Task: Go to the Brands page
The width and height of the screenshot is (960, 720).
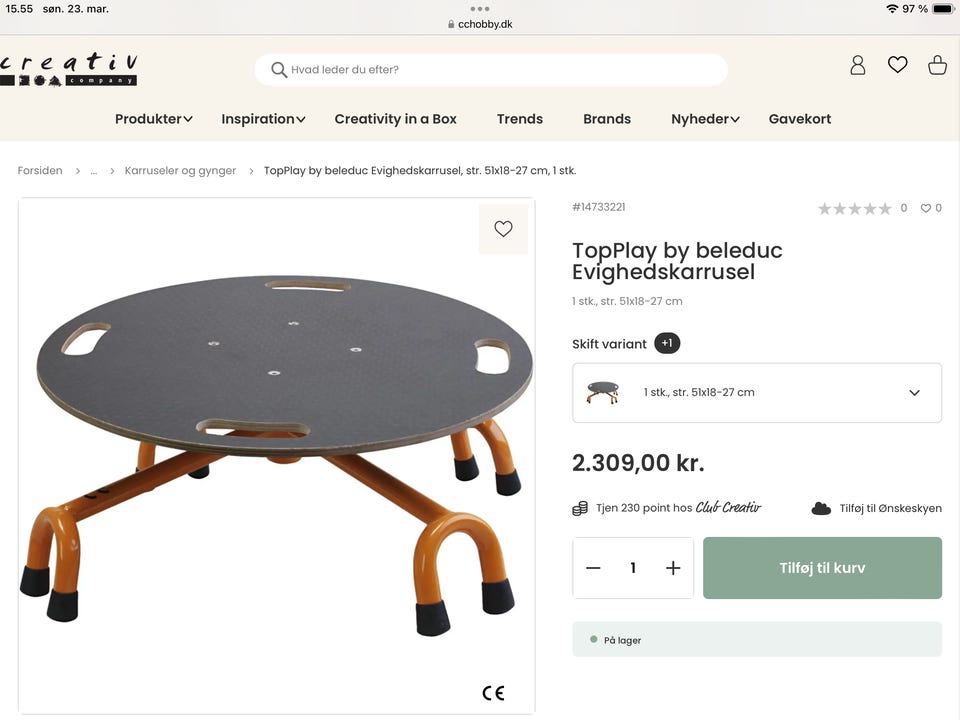Action: (607, 119)
